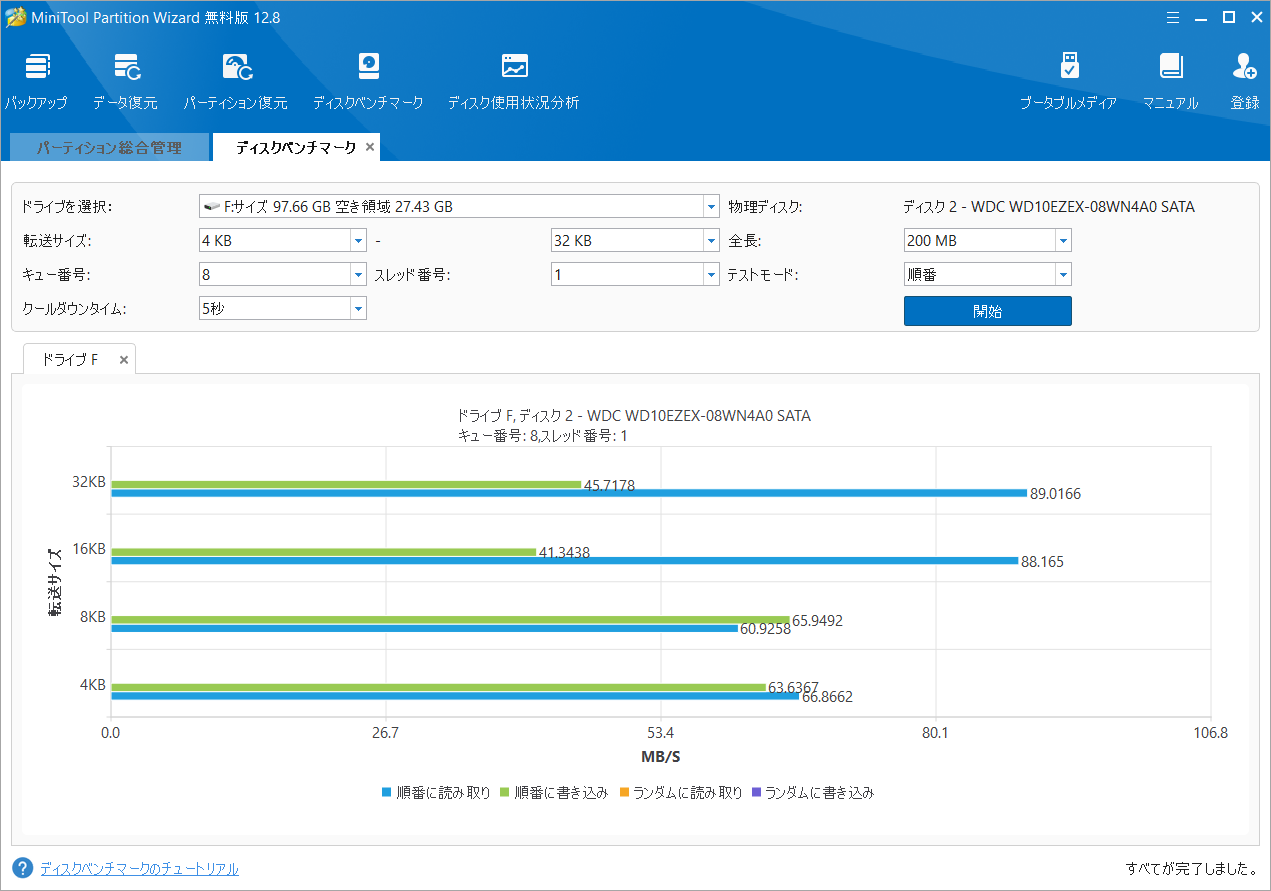Open the hamburger menu in title bar
This screenshot has height=891, width=1271.
click(1173, 17)
